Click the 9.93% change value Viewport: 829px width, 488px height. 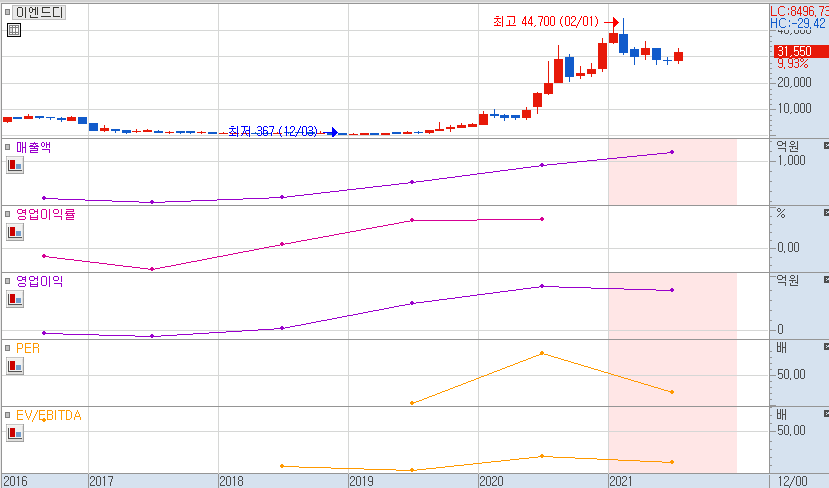(793, 64)
